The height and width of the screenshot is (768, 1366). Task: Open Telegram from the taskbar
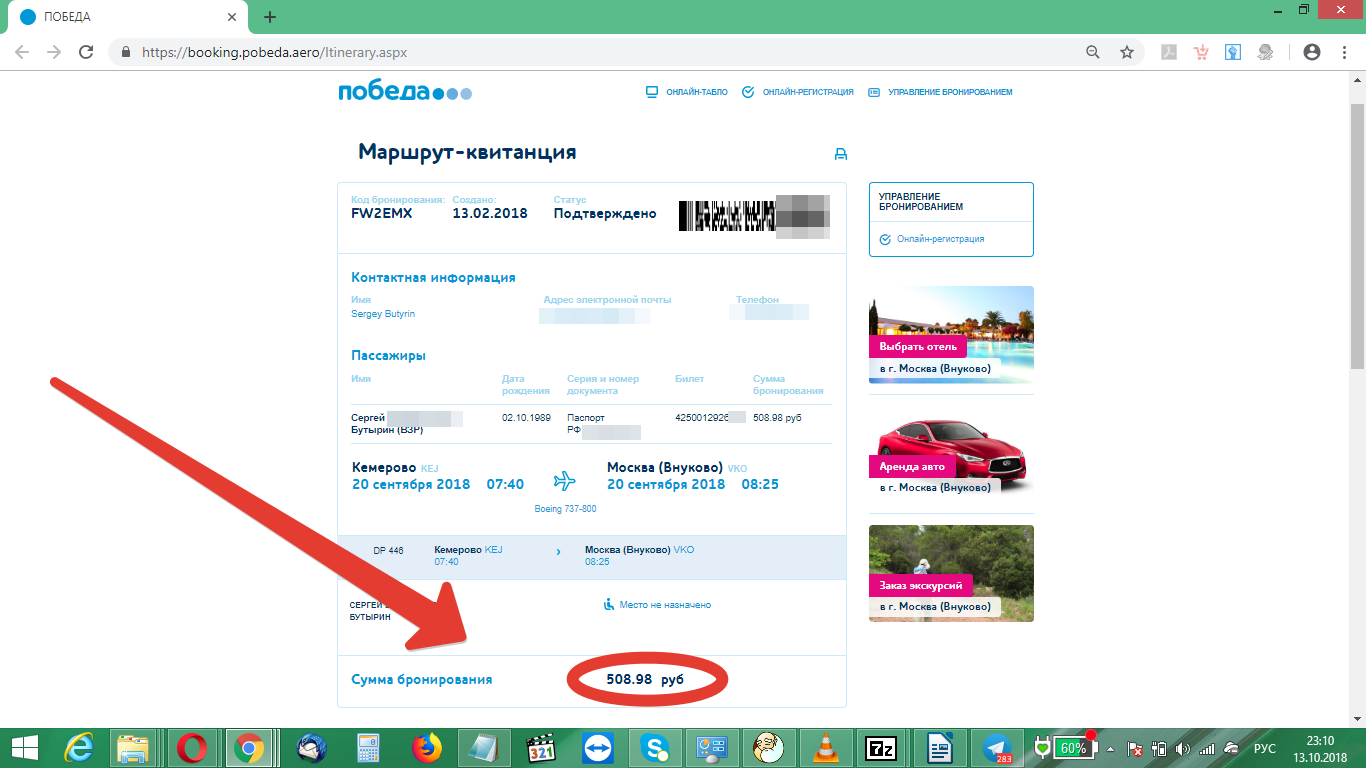pyautogui.click(x=997, y=748)
